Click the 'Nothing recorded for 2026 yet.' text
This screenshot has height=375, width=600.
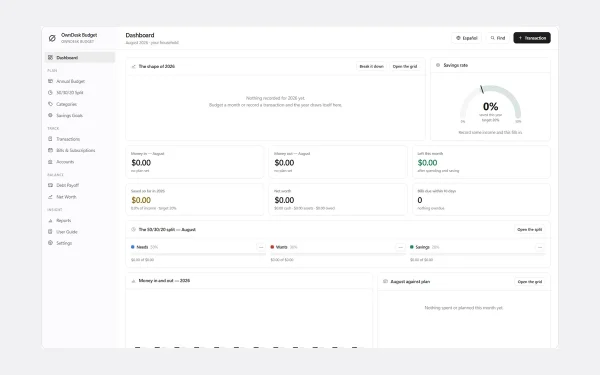pyautogui.click(x=275, y=98)
